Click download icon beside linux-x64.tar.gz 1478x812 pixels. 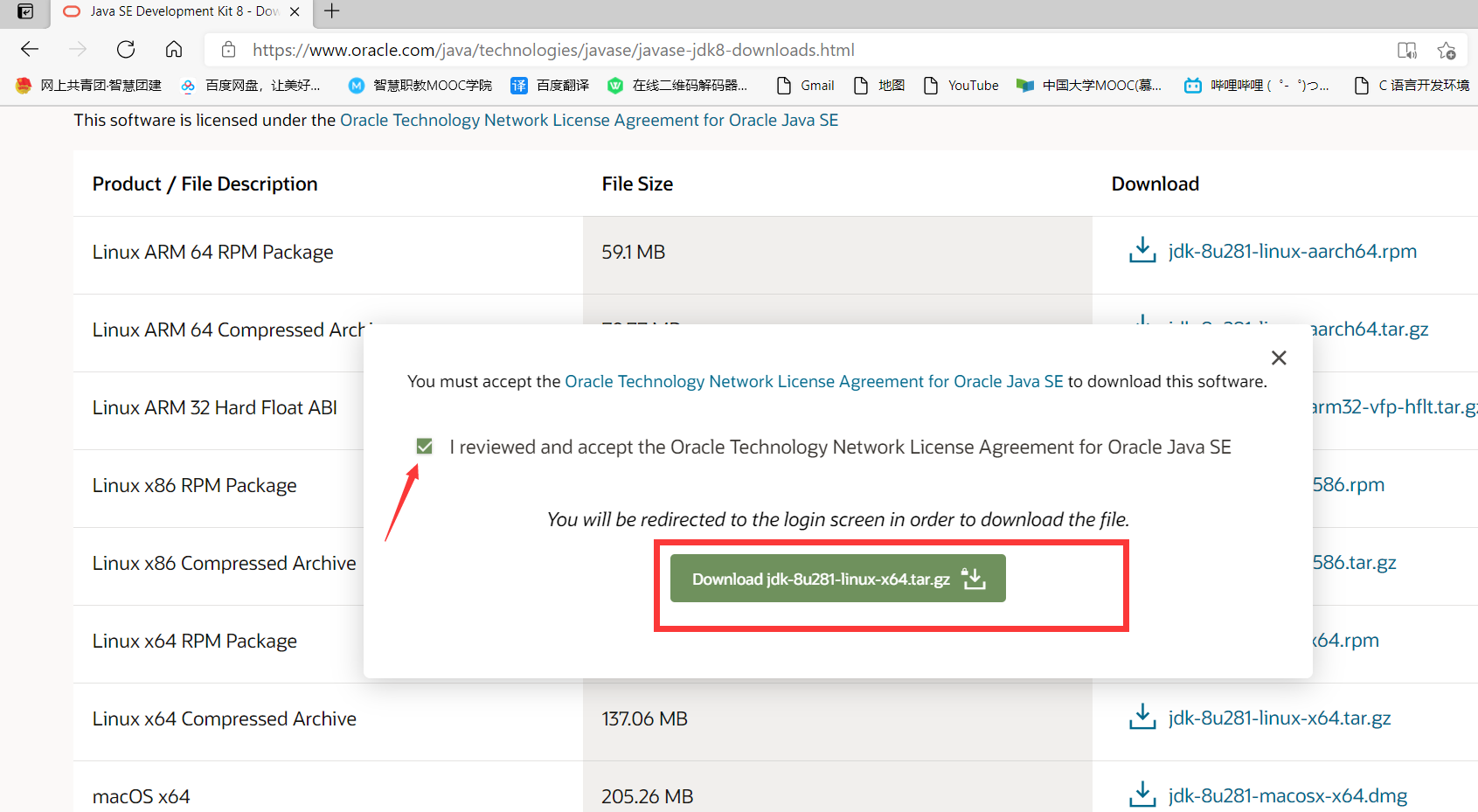1142,717
